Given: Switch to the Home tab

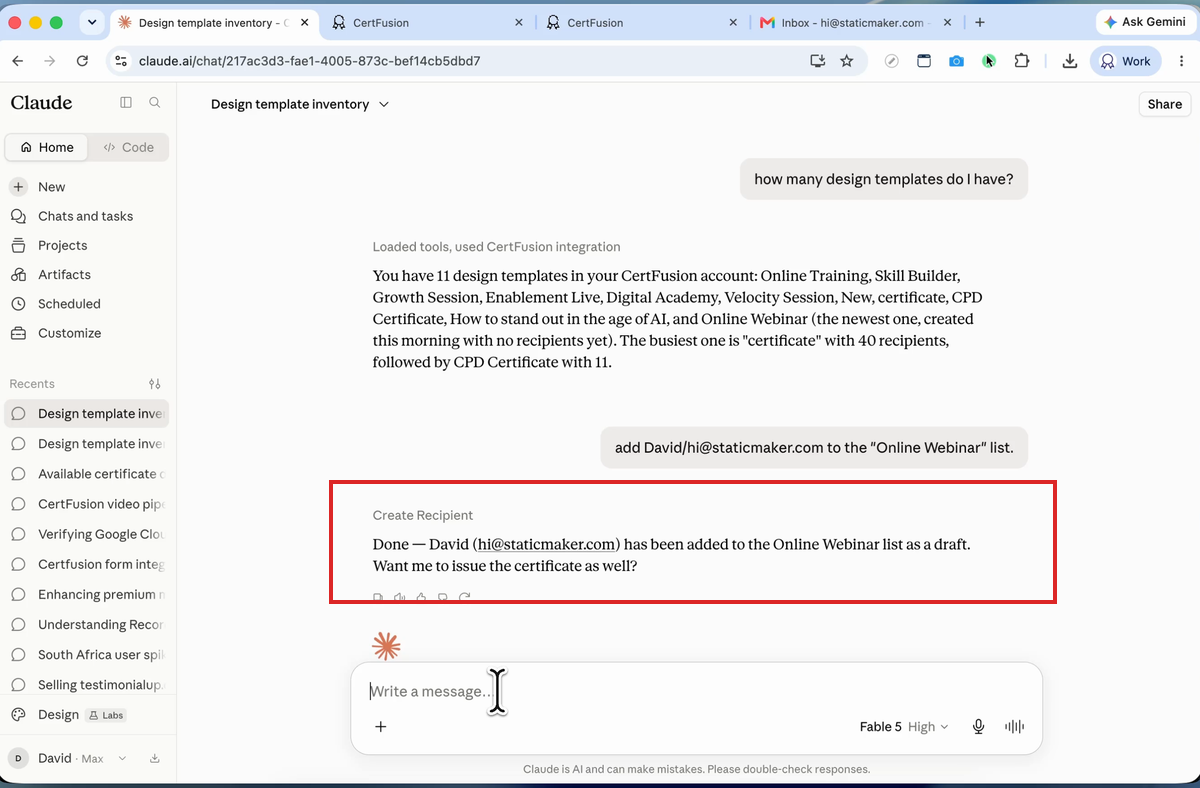Looking at the screenshot, I should [x=47, y=147].
